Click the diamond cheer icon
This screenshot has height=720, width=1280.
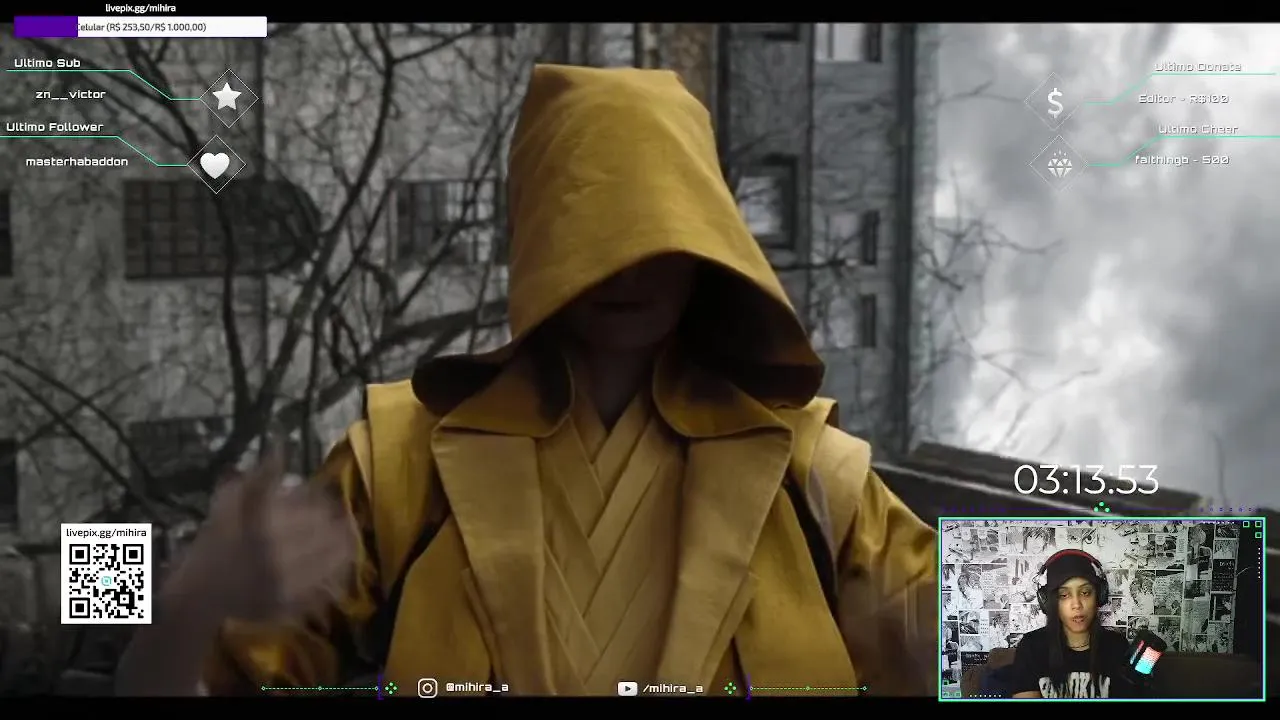coord(1059,166)
